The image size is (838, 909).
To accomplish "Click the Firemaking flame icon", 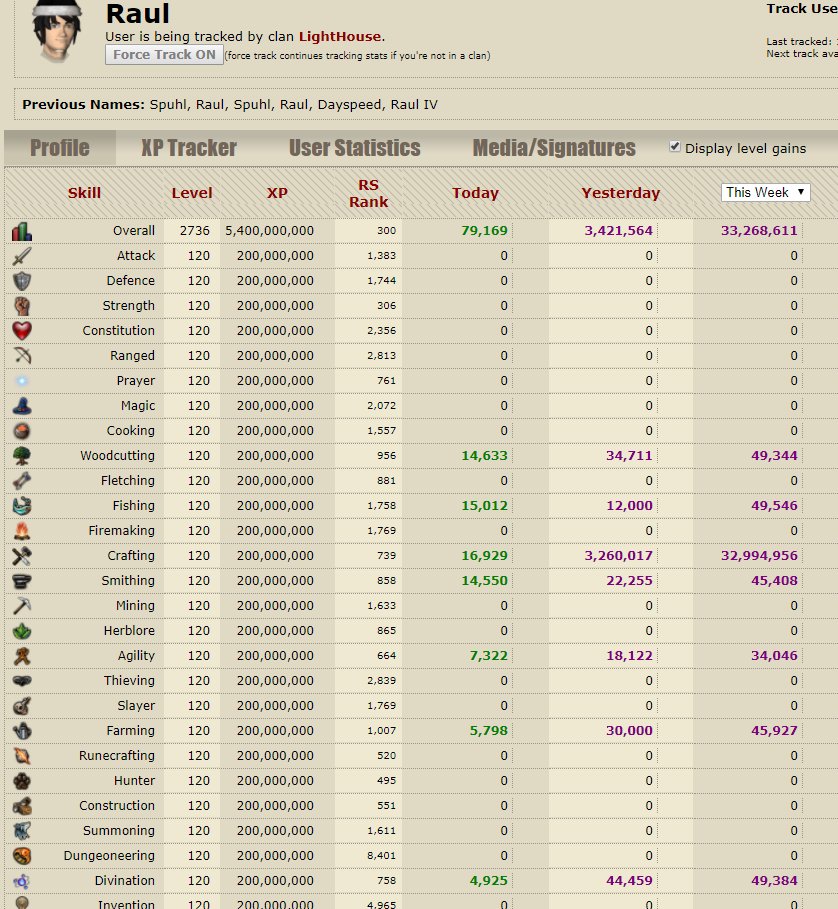I will click(22, 530).
